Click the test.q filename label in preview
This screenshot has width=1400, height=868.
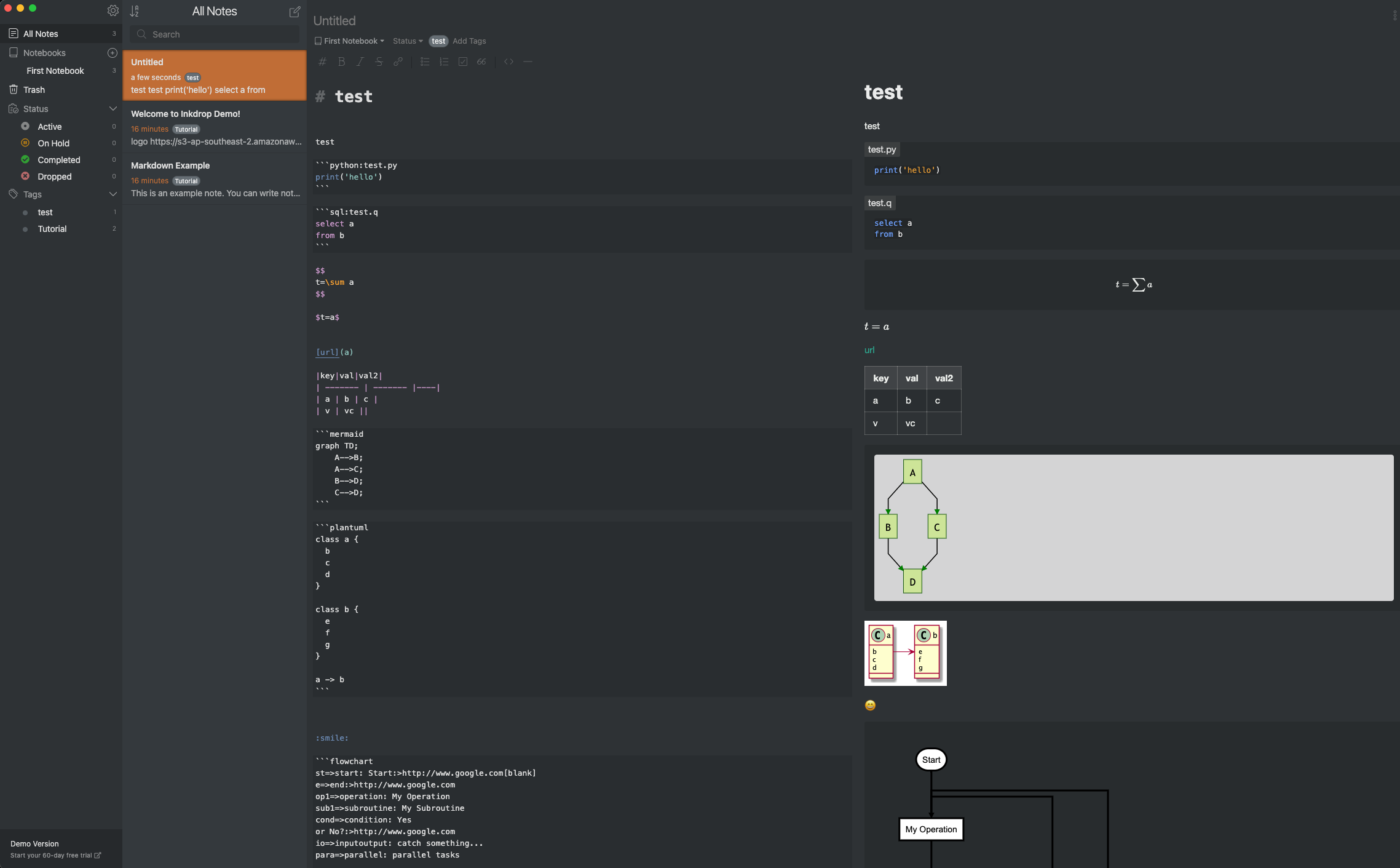click(880, 203)
